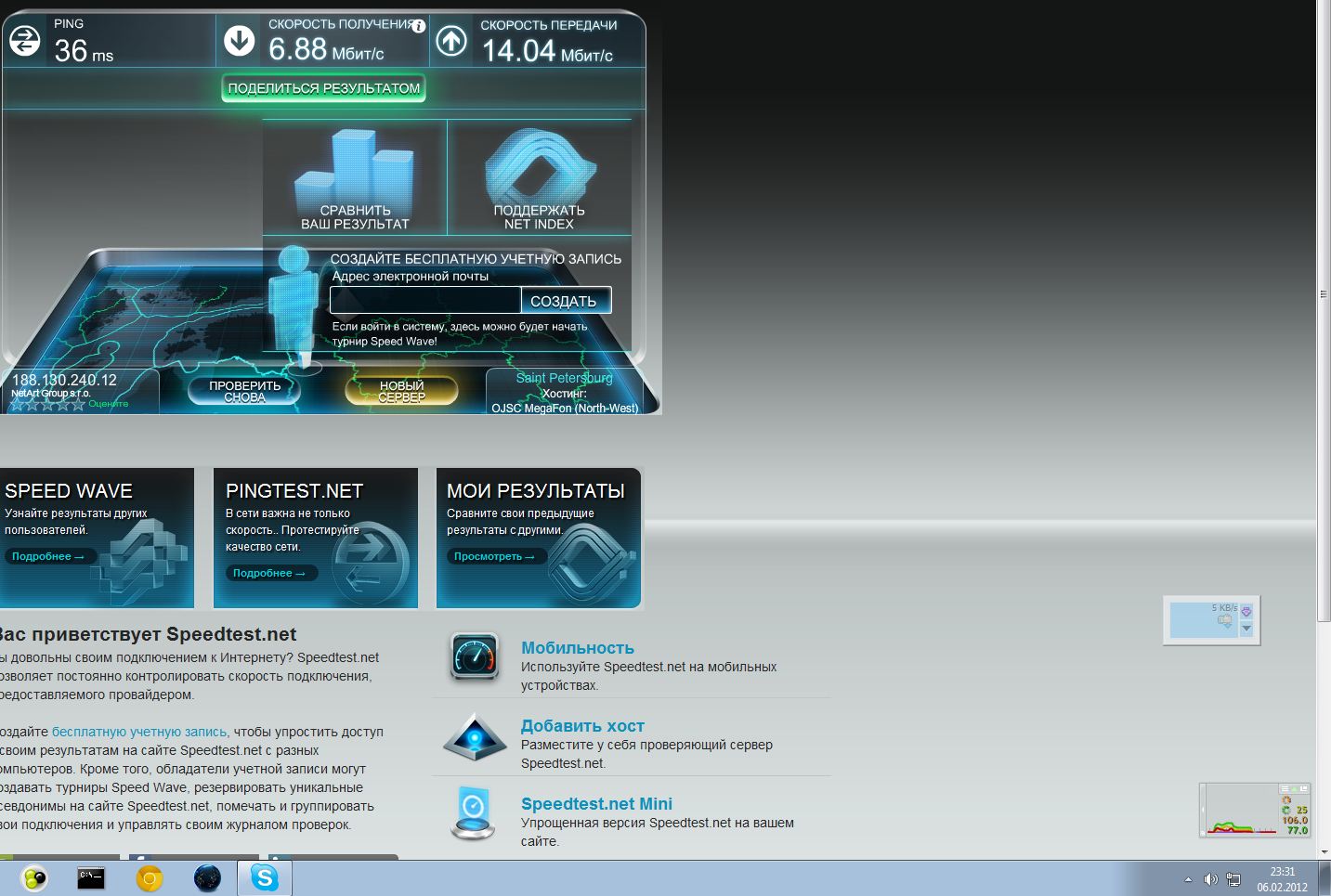1331x896 pixels.
Task: Click the purple icon on network meter gadget
Action: (1246, 611)
